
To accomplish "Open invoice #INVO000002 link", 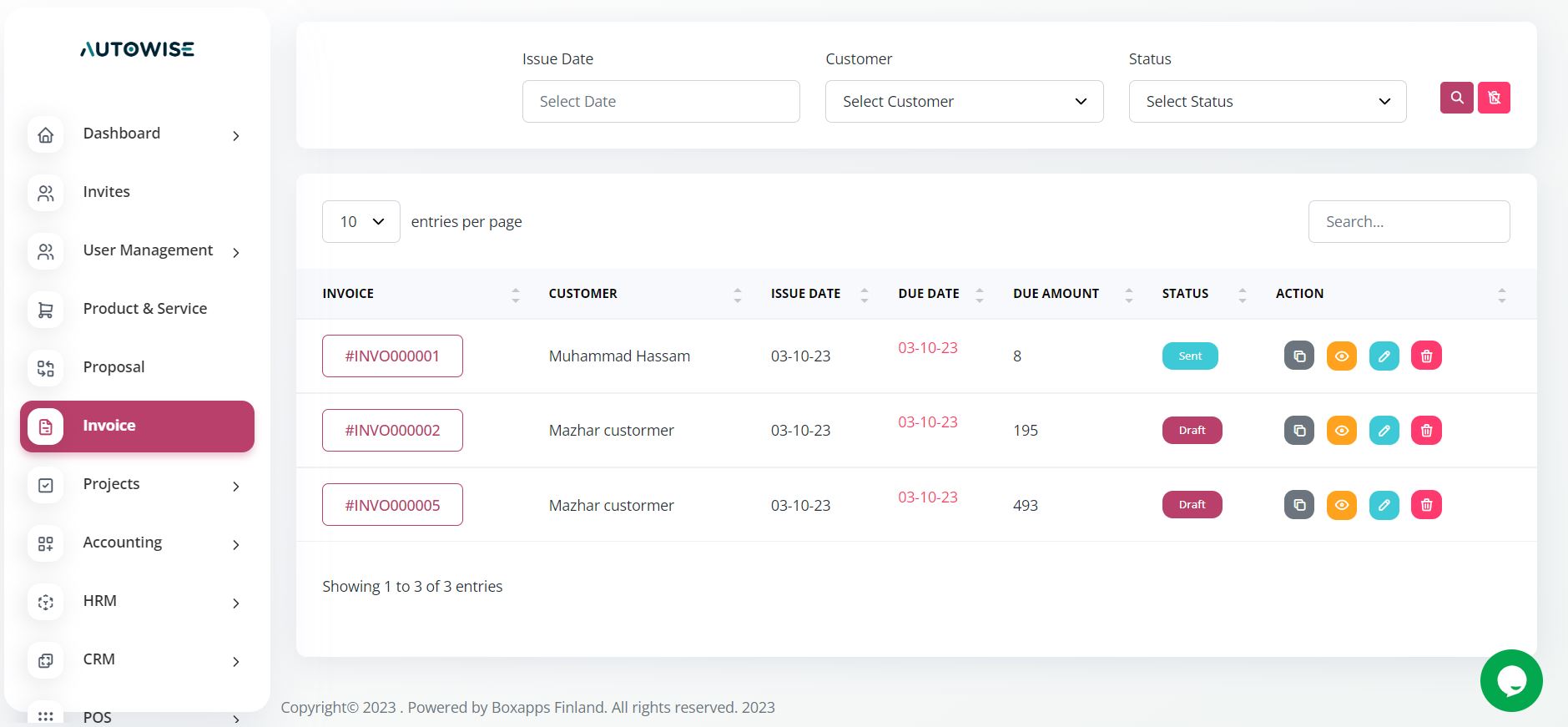I will click(392, 430).
